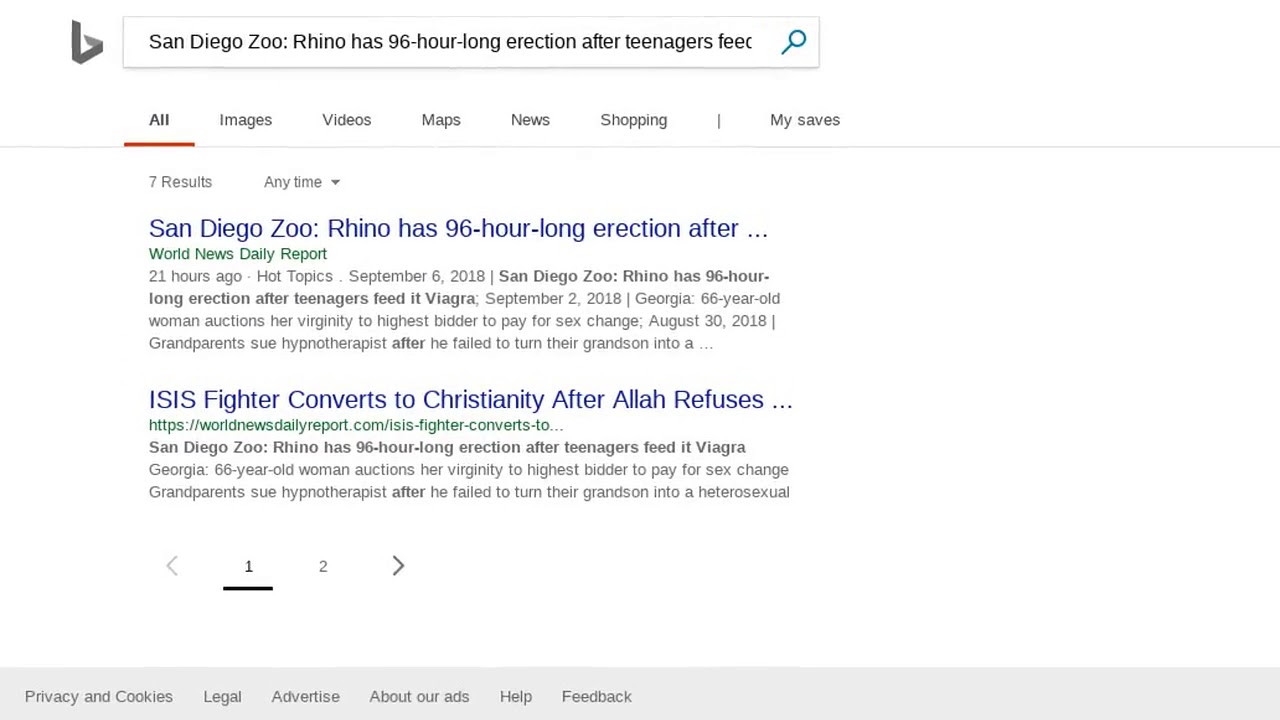Go to results page 2

pos(323,566)
